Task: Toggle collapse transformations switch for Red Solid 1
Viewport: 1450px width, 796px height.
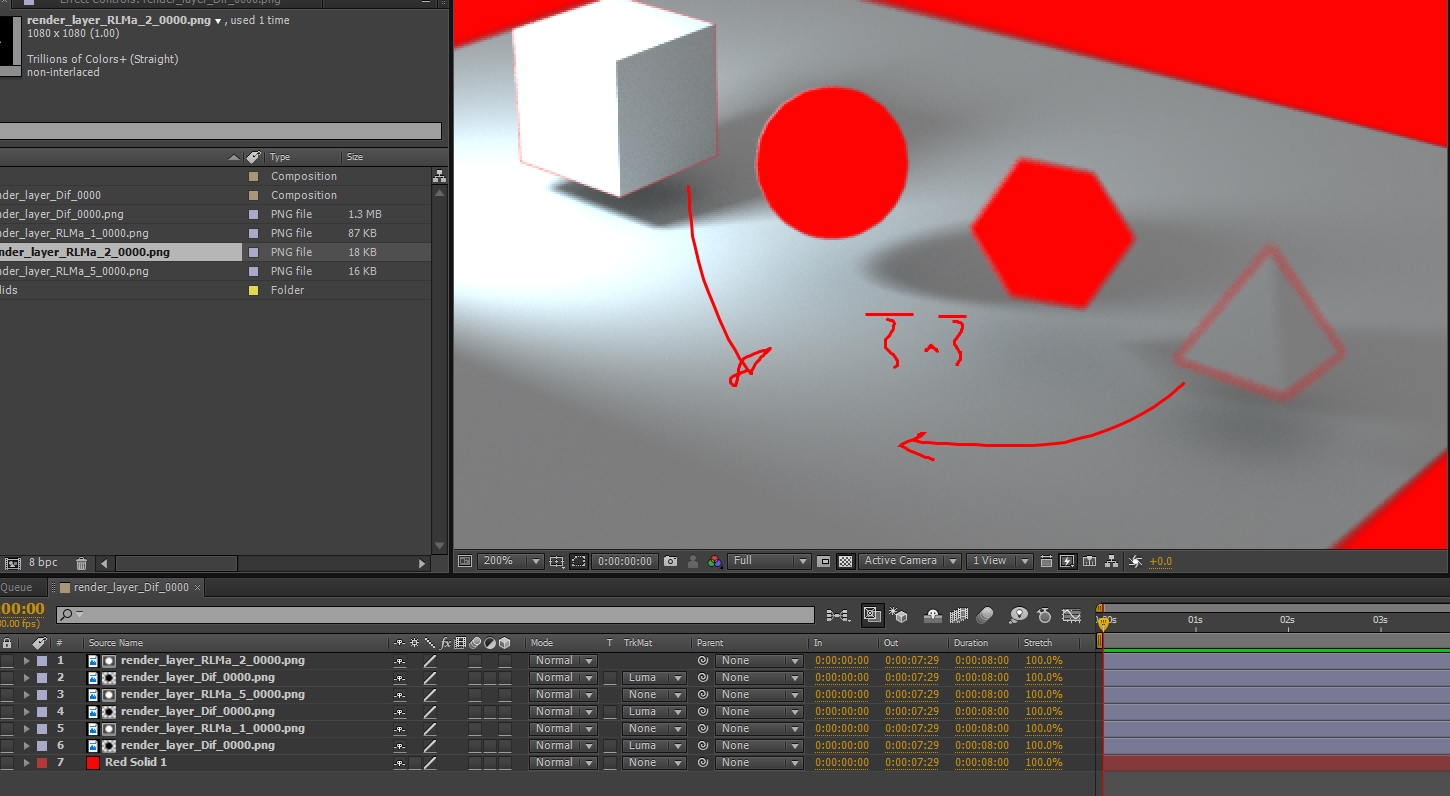Action: pyautogui.click(x=415, y=763)
